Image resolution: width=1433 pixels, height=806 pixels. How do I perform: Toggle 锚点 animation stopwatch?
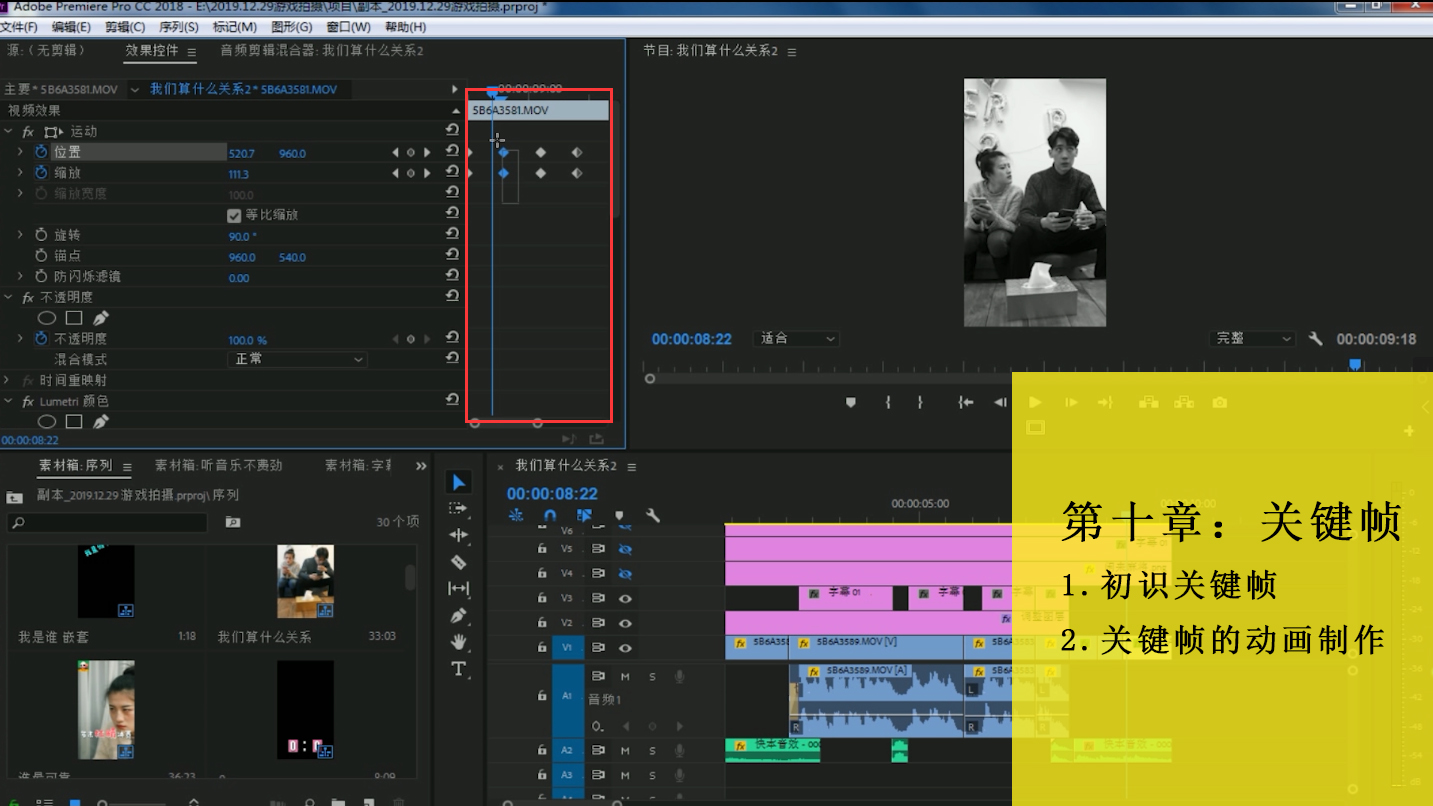coord(41,256)
